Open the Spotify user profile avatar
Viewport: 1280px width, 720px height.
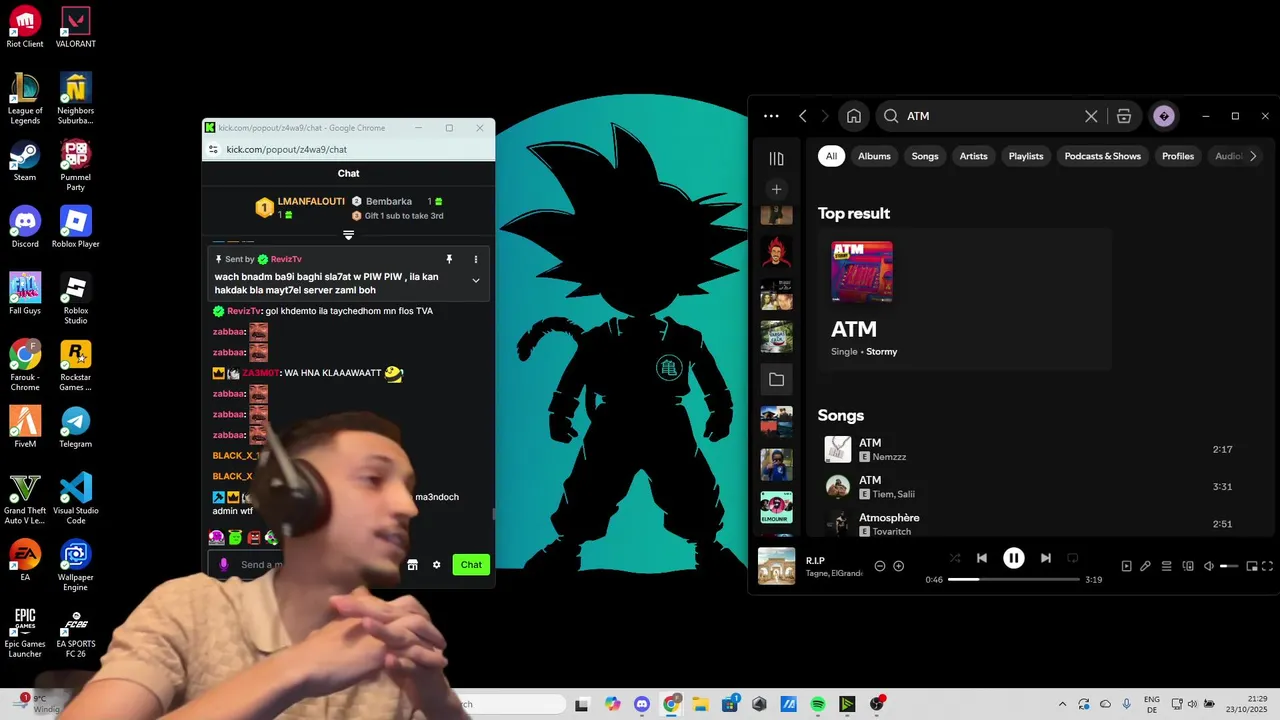pos(1163,116)
